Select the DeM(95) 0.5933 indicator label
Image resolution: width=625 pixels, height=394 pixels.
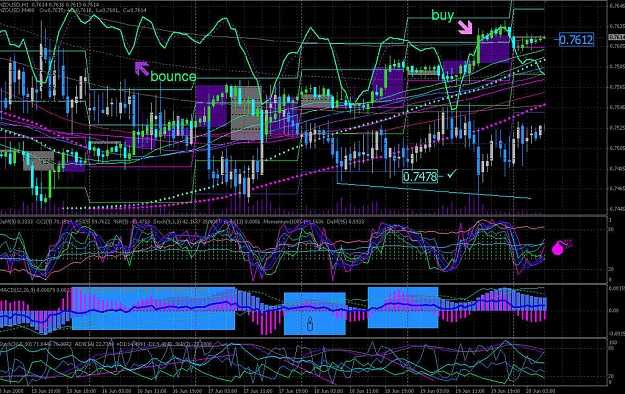coord(347,222)
